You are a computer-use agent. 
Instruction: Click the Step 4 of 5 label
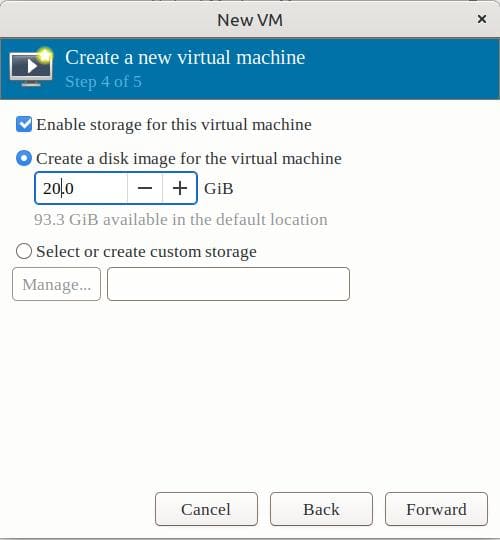point(103,82)
